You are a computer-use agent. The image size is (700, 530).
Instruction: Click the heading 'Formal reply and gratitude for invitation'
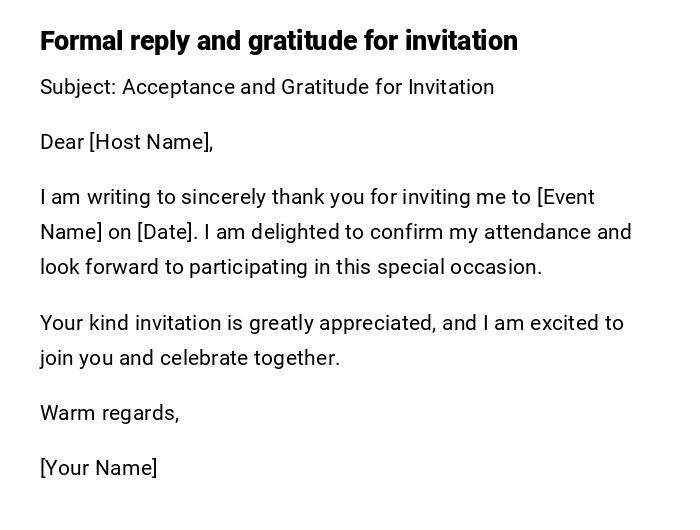pos(279,41)
